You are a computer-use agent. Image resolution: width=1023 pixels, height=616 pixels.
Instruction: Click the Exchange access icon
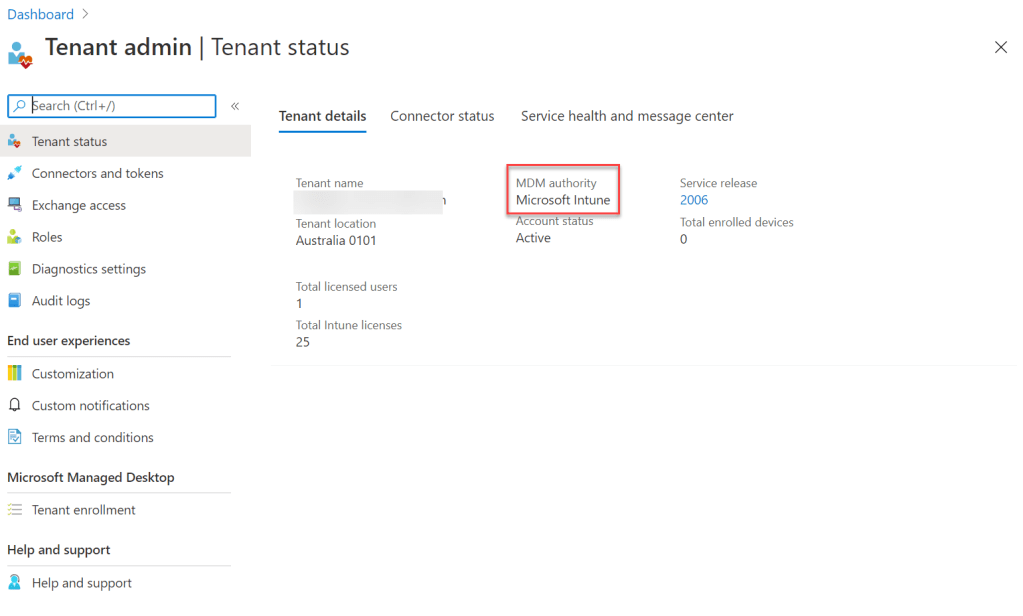pos(14,205)
